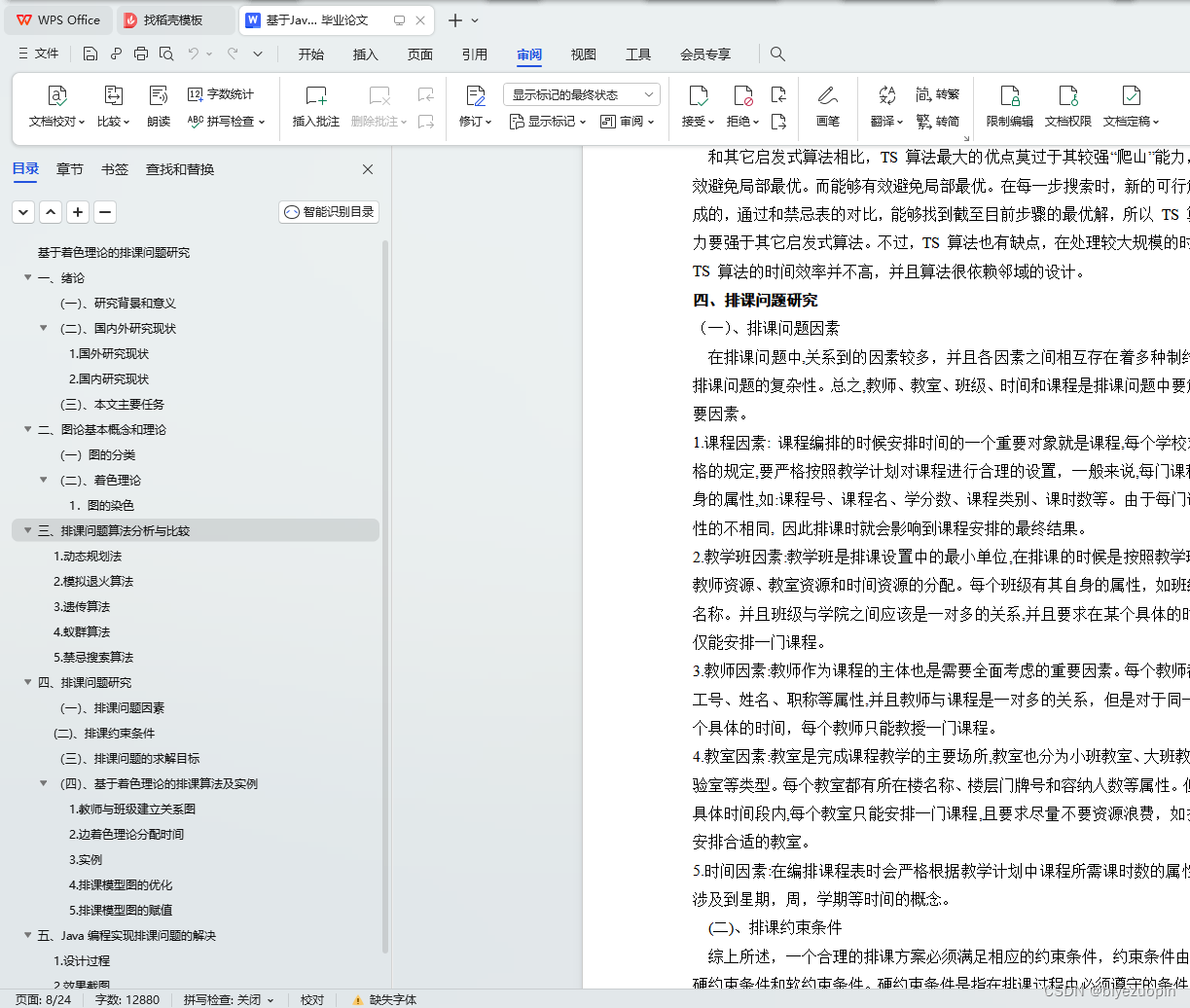Click the undo arrow

[x=194, y=54]
